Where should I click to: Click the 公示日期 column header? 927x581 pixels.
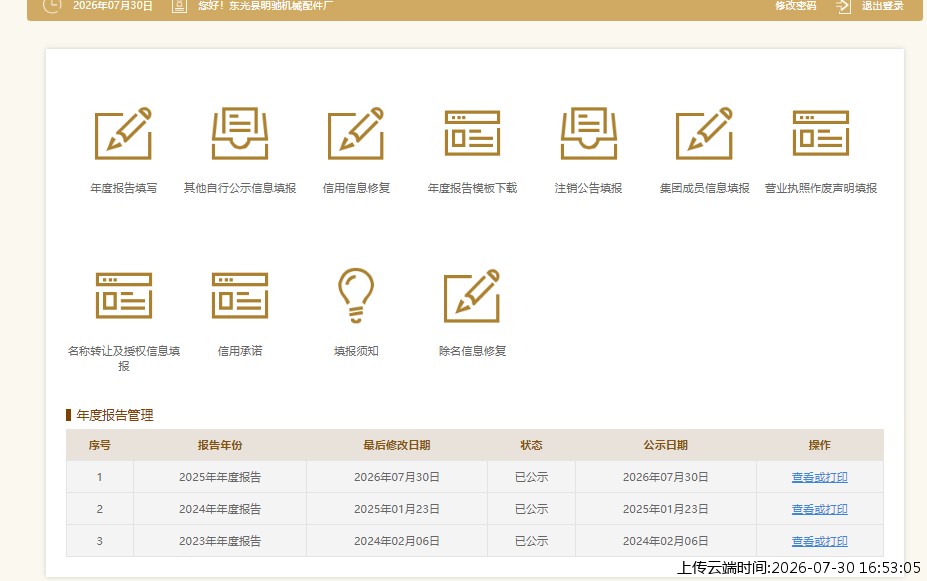[666, 445]
